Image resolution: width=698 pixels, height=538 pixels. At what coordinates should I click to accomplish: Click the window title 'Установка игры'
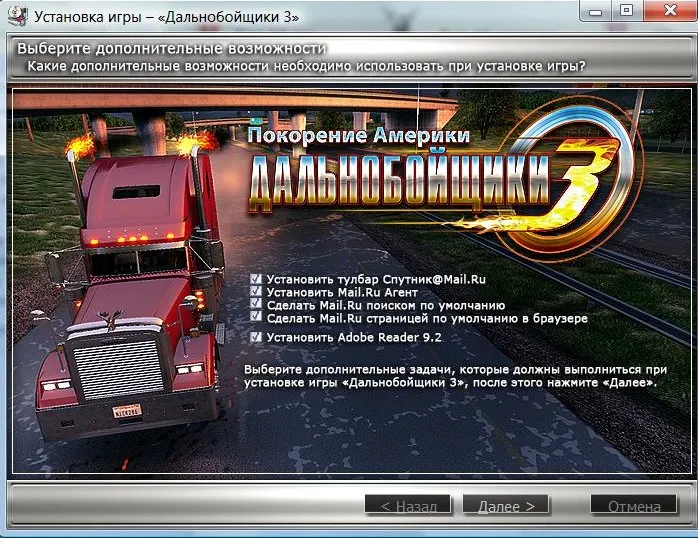(x=166, y=17)
